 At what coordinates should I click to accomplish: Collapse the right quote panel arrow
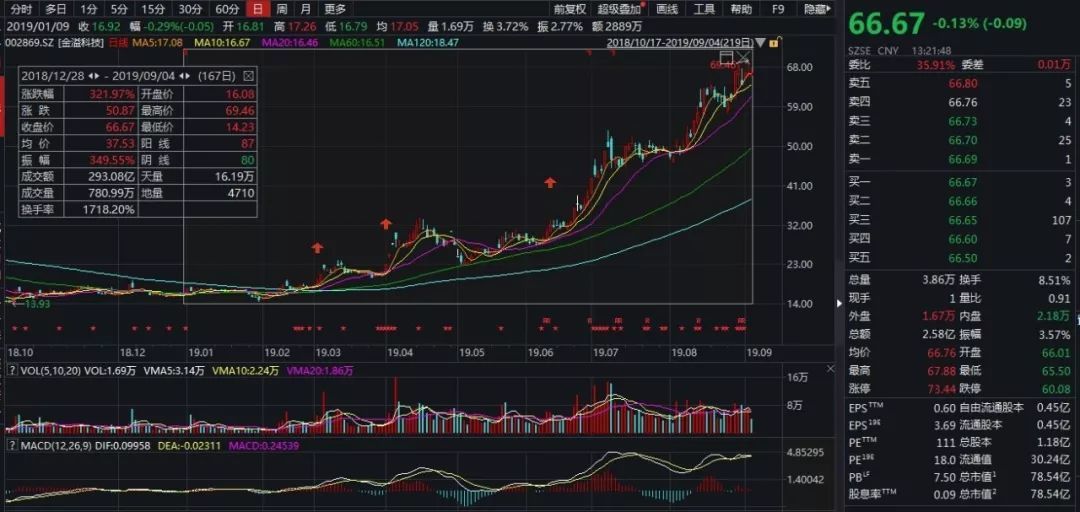click(x=840, y=302)
